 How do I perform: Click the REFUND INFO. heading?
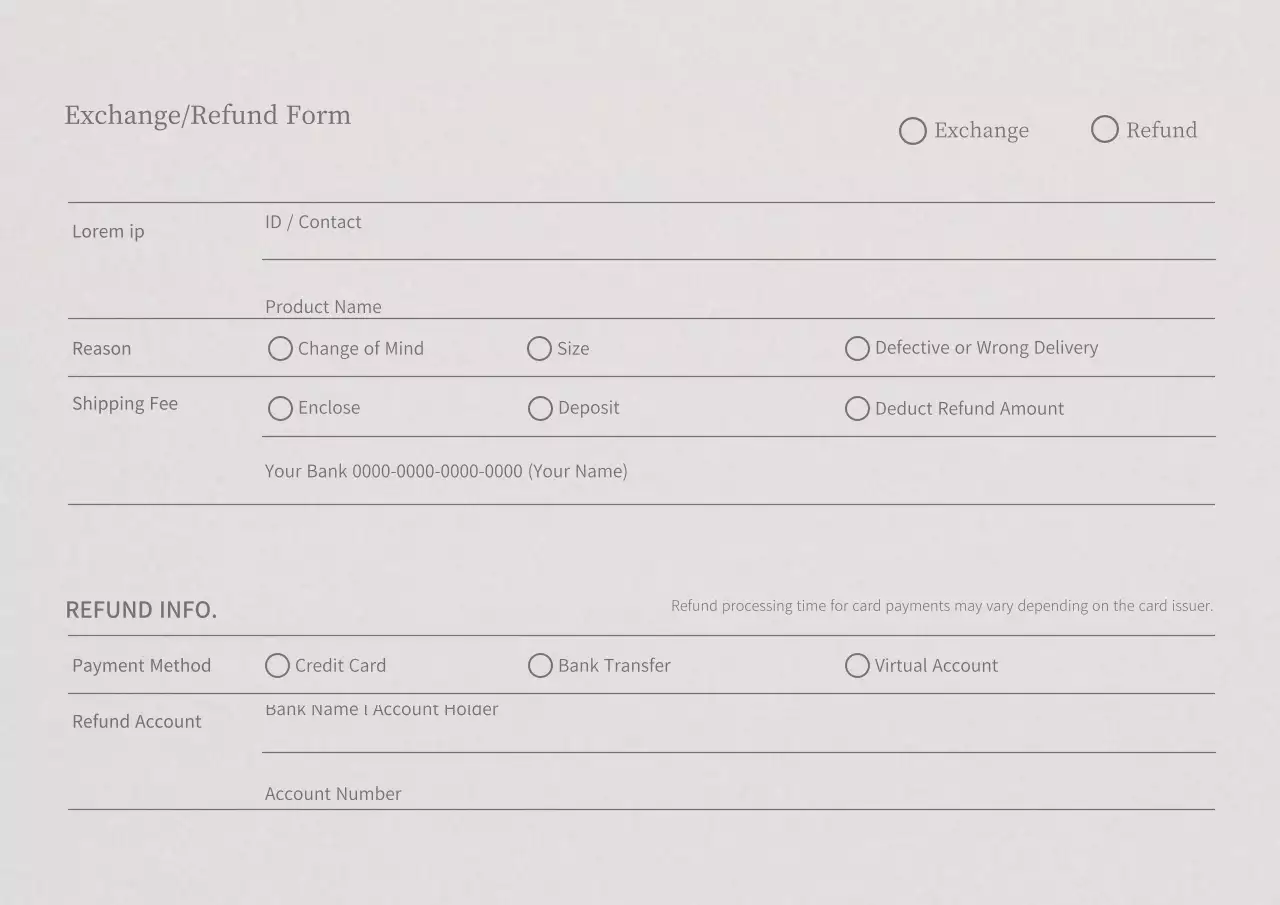tap(141, 610)
